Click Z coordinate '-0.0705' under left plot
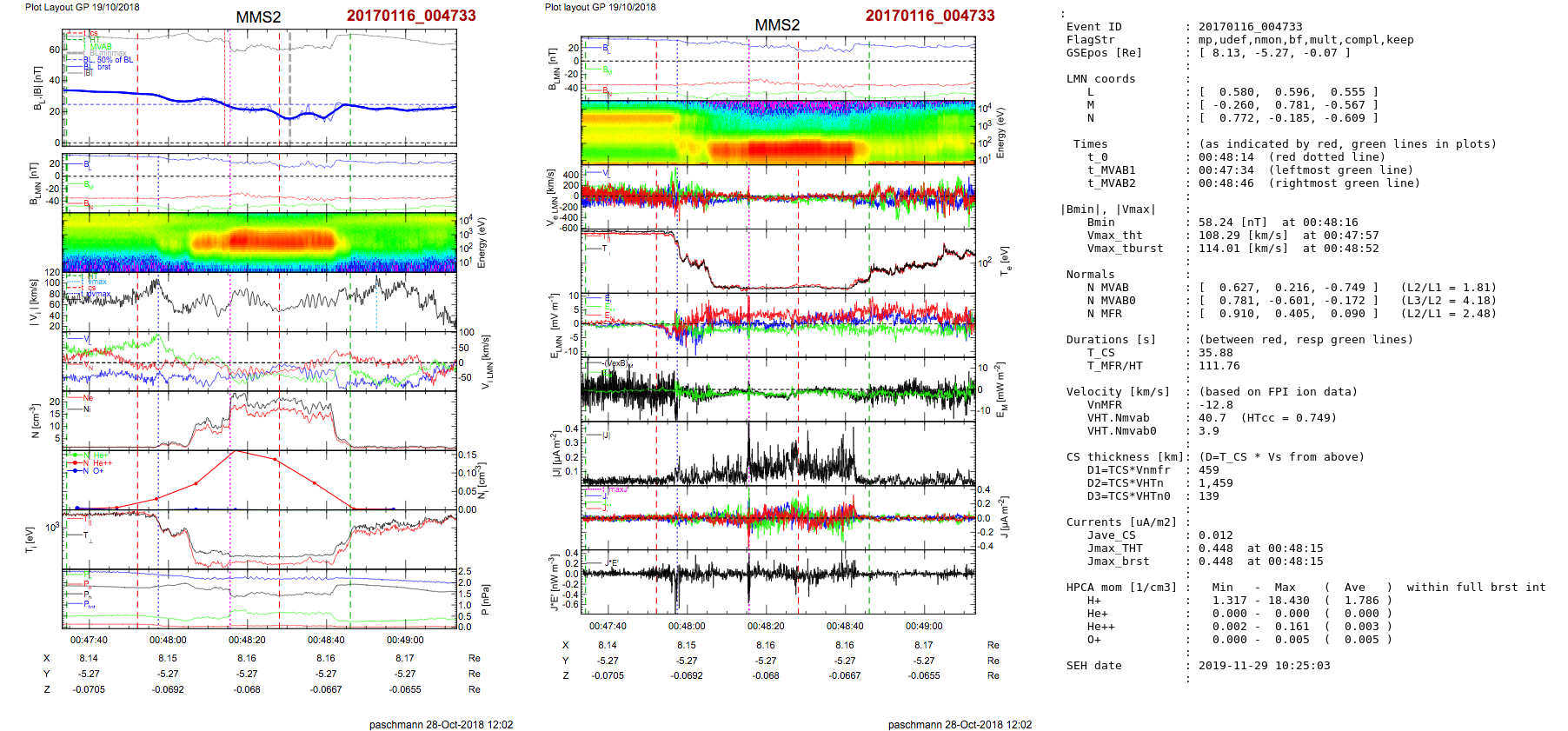The image size is (1568, 731). click(89, 690)
